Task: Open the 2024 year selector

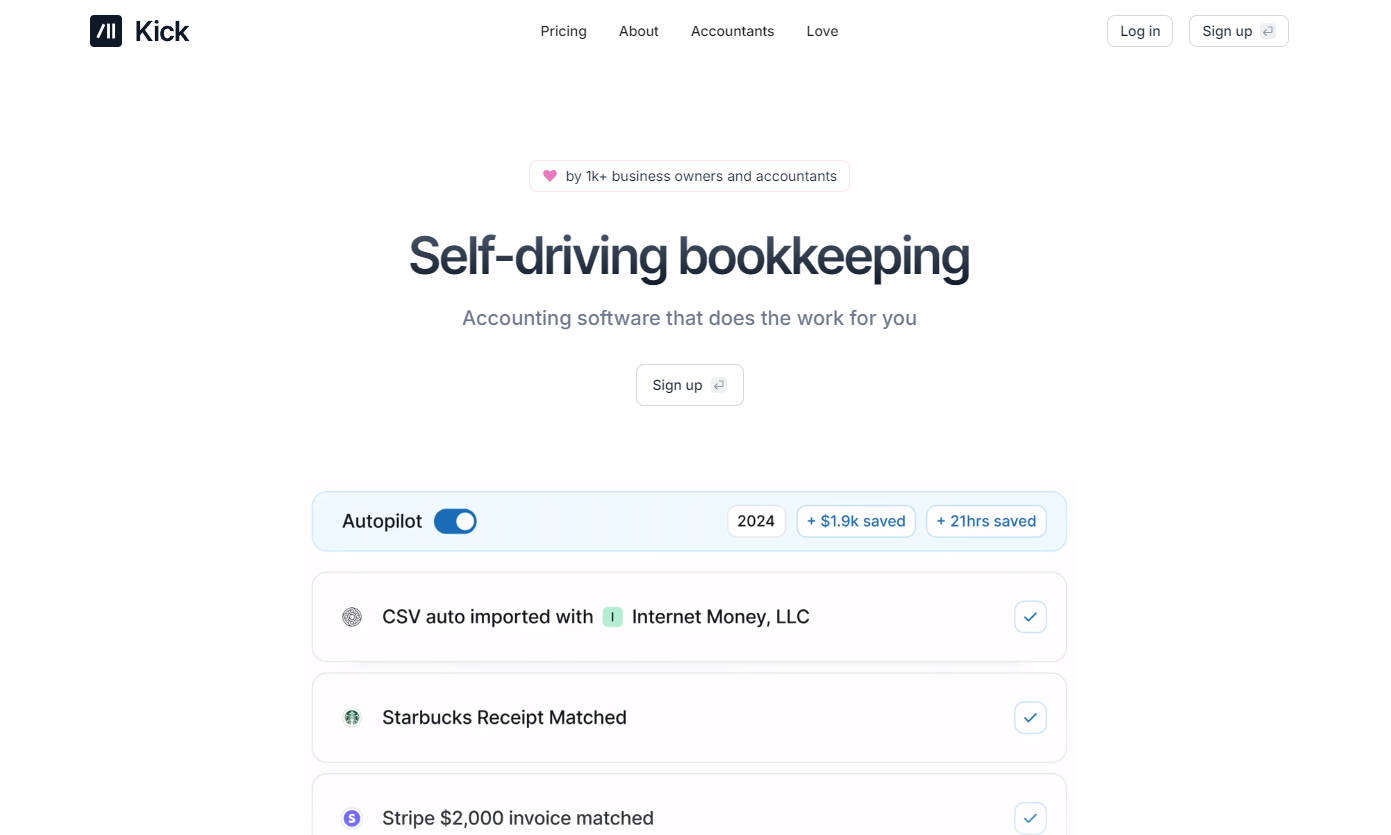Action: [x=756, y=521]
